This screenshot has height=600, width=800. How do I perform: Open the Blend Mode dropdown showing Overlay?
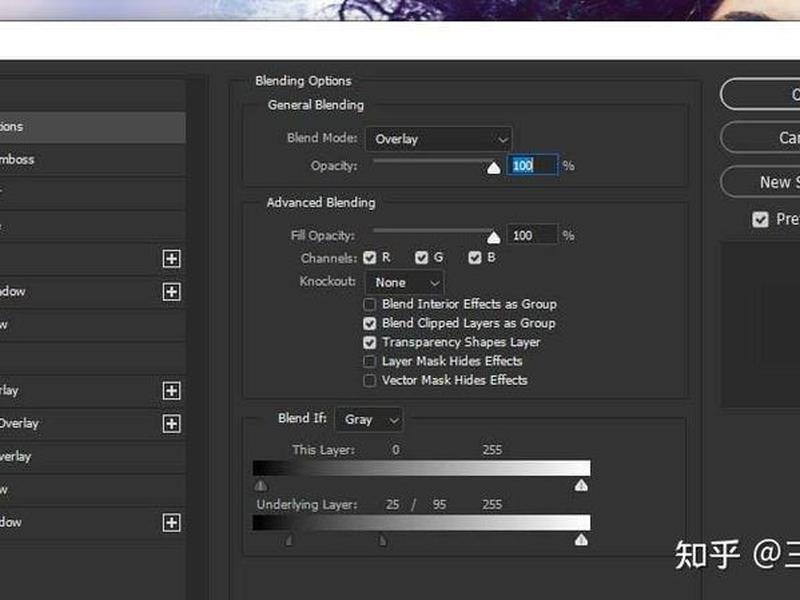tap(439, 139)
